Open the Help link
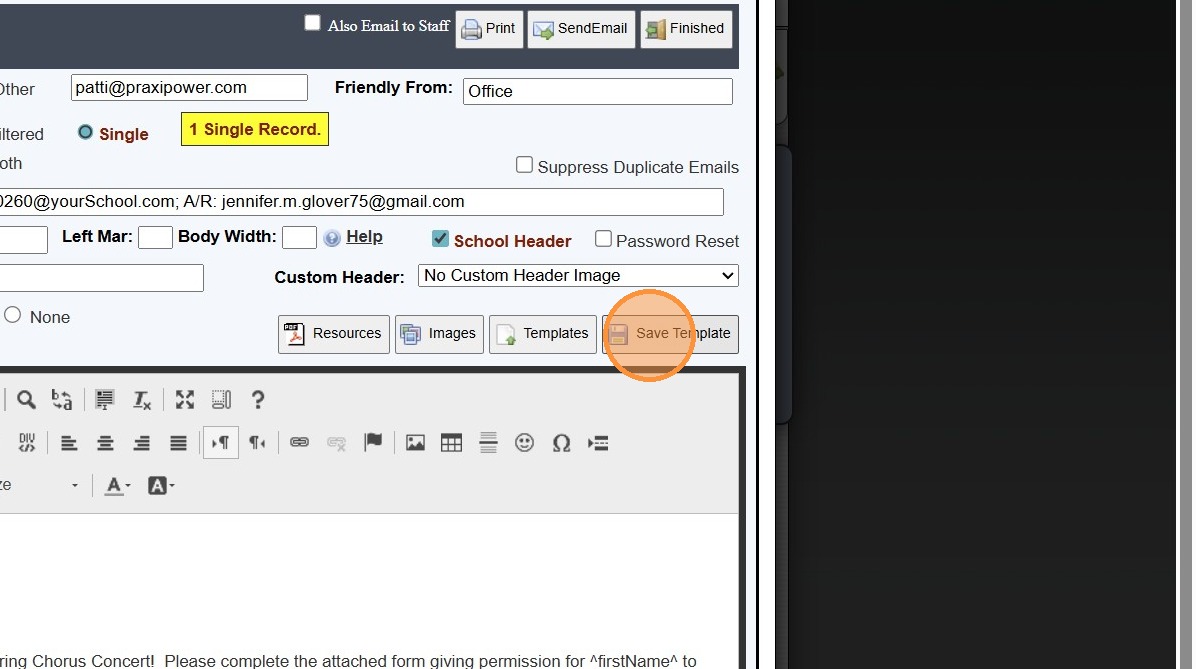This screenshot has width=1196, height=669. tap(365, 236)
